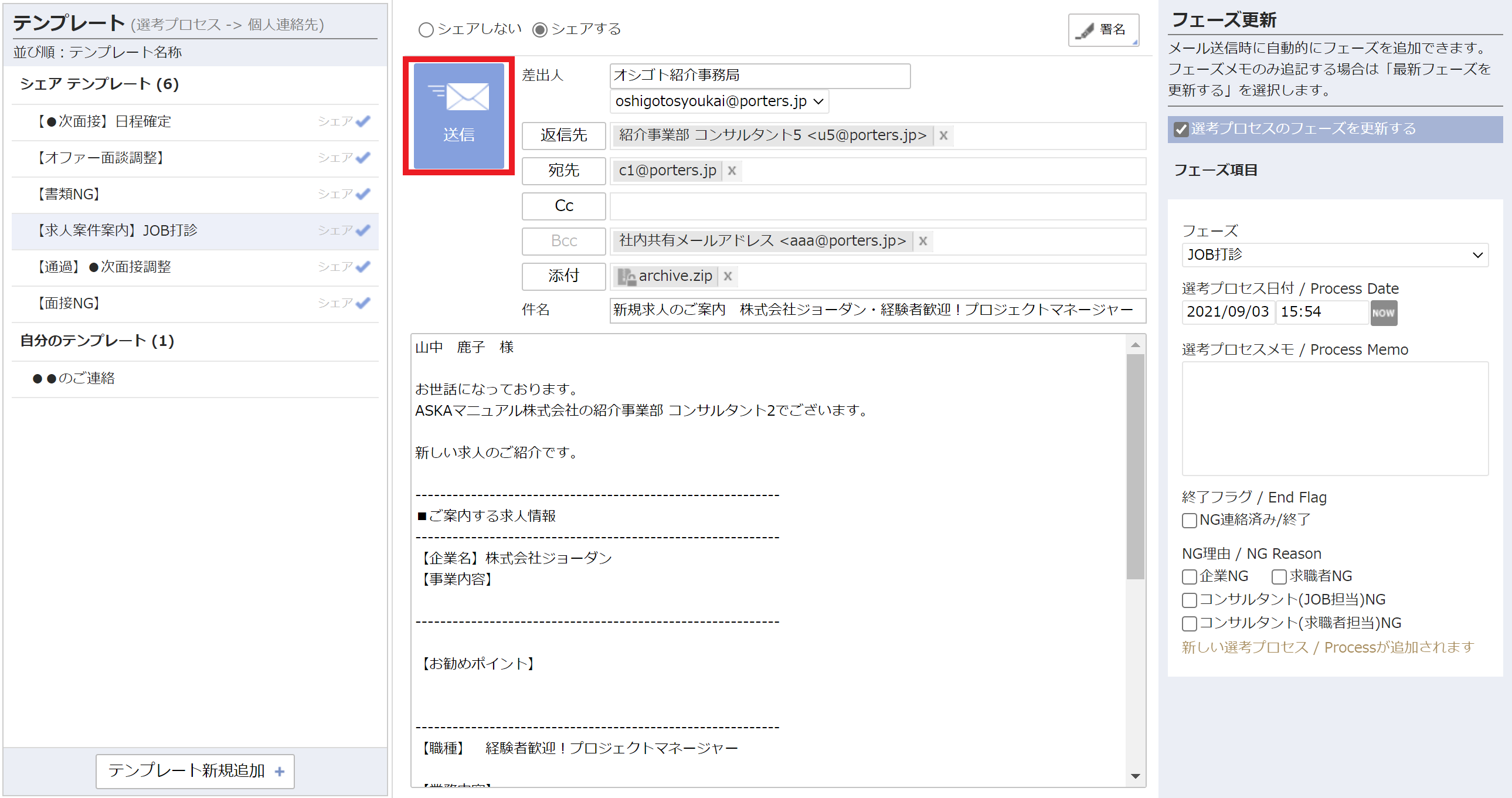Click share checkmark beside 【オファー面談調整】 template
The image size is (1512, 798).
point(362,157)
